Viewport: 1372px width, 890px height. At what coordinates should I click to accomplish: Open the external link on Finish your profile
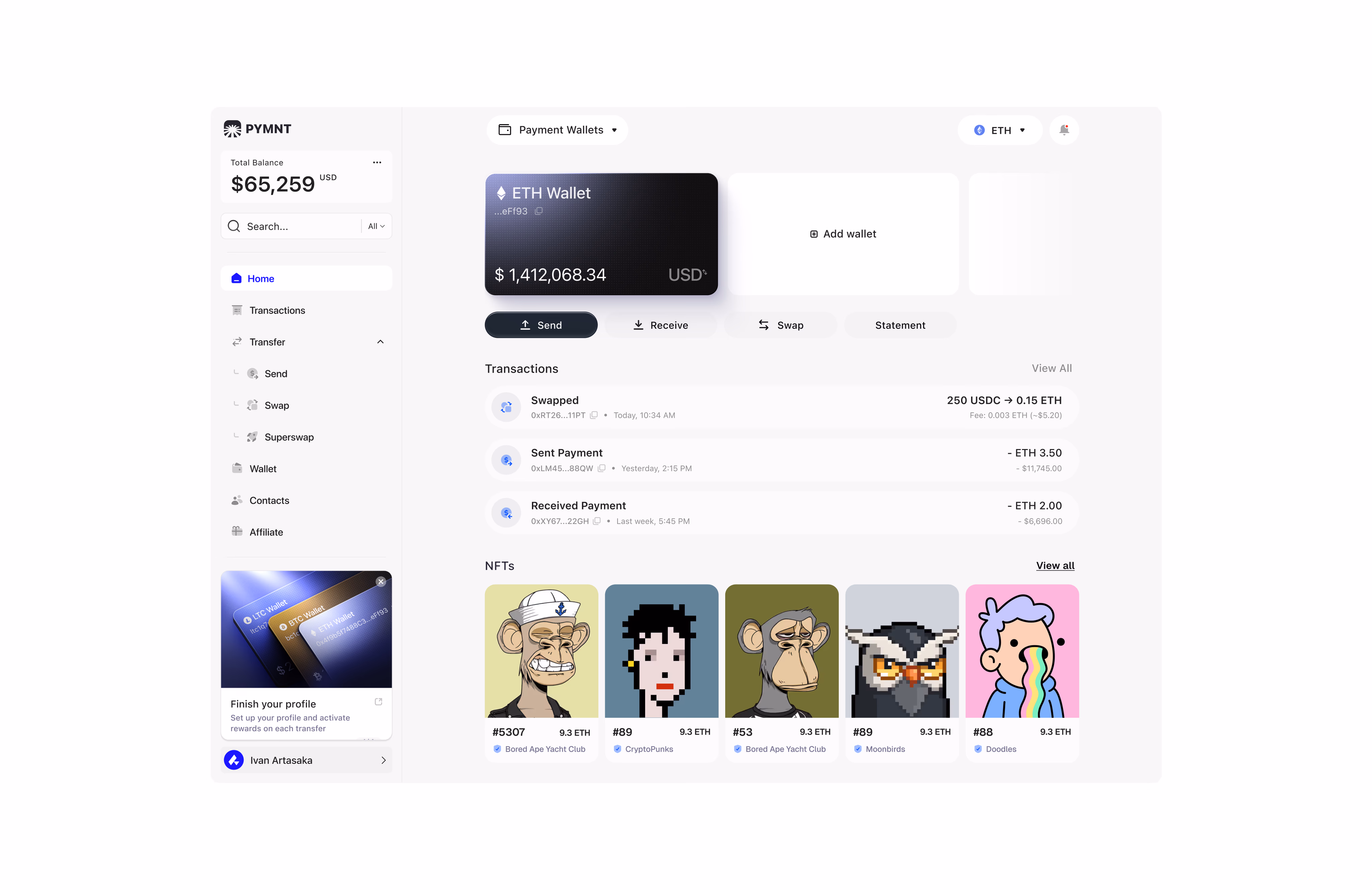pyautogui.click(x=379, y=701)
